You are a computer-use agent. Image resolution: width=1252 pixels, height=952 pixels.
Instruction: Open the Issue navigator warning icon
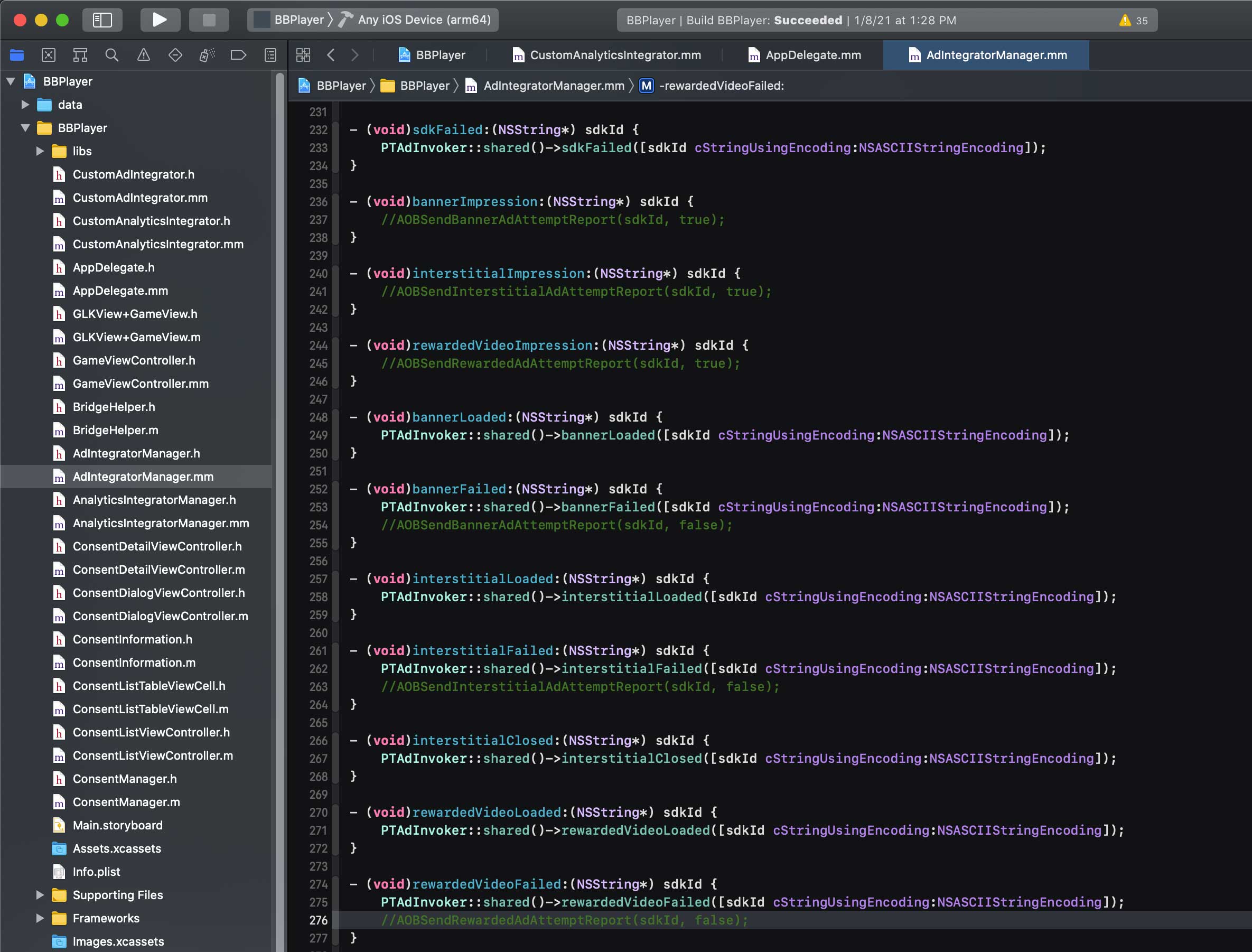coord(144,55)
